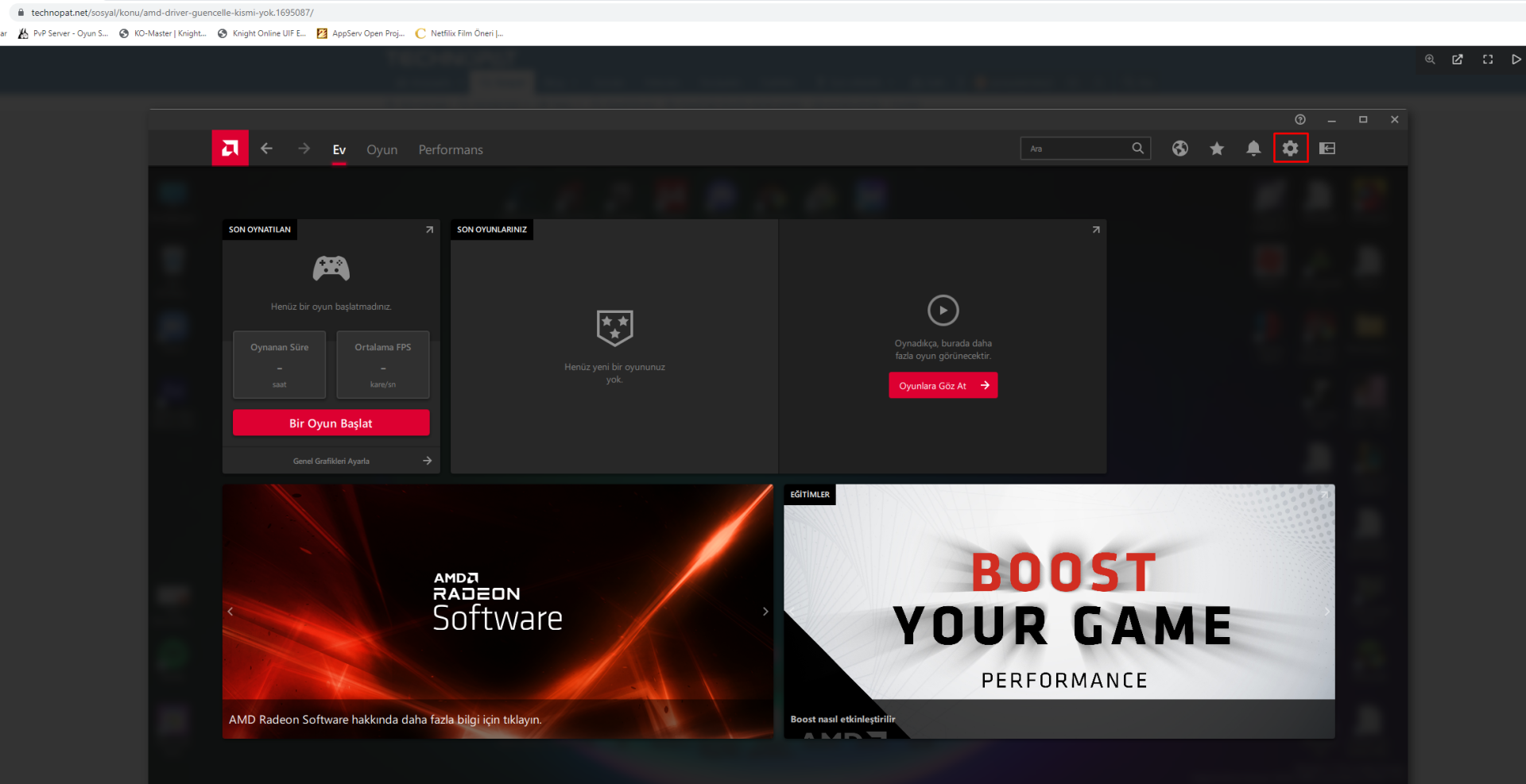The image size is (1526, 784).
Task: Minimize the Radeon Software window
Action: (1331, 120)
